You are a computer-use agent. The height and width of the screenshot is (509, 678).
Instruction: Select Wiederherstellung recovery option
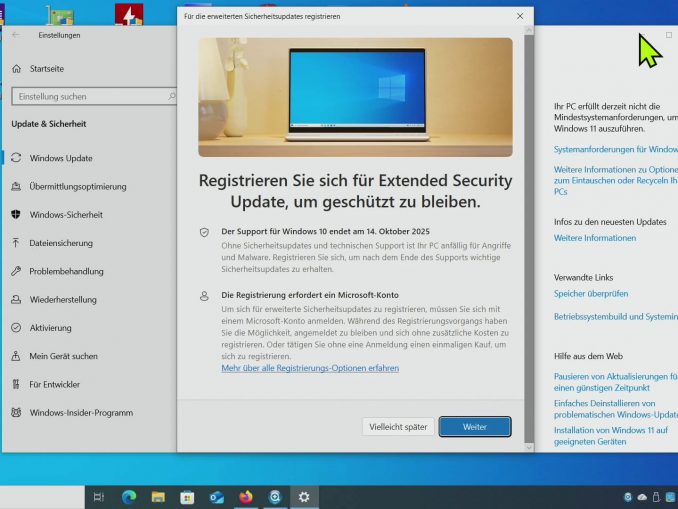(63, 299)
